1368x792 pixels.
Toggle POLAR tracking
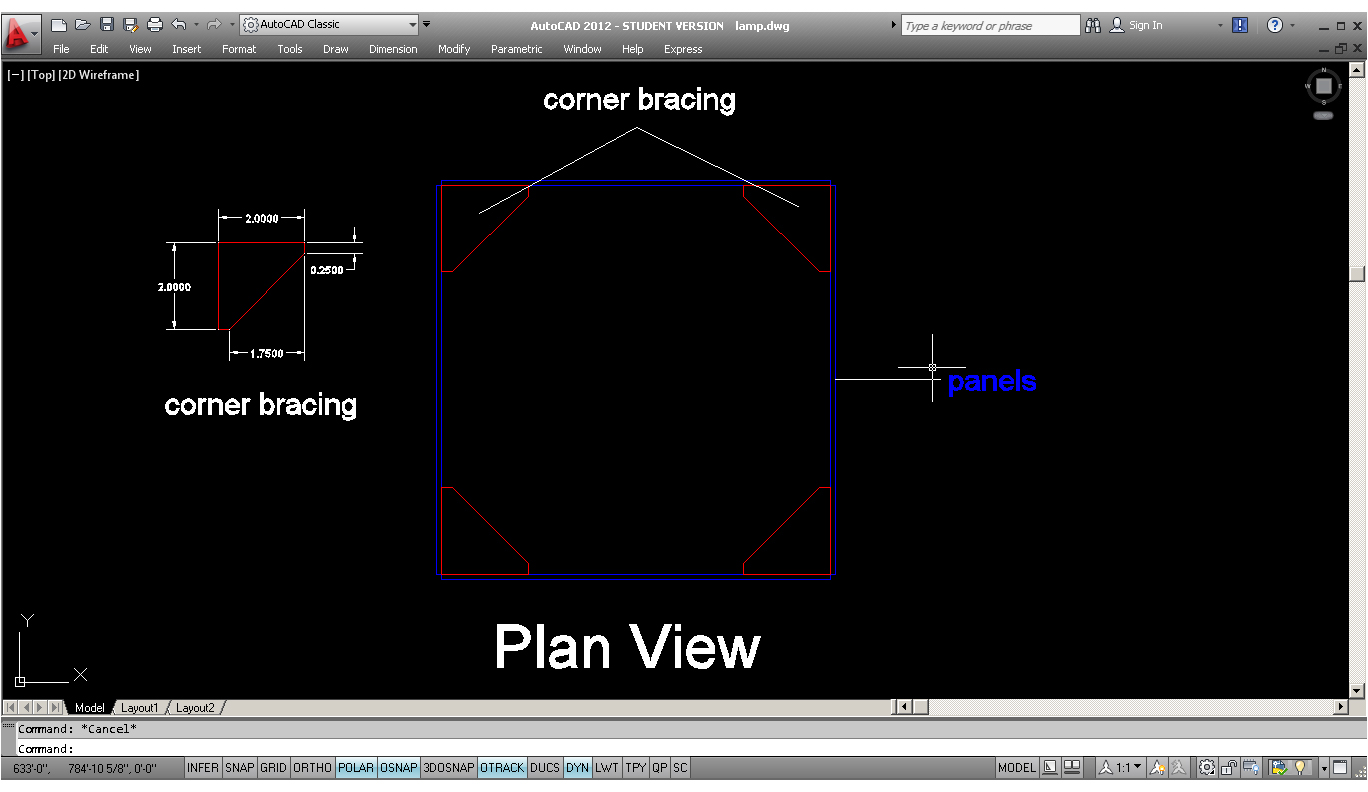coord(356,768)
